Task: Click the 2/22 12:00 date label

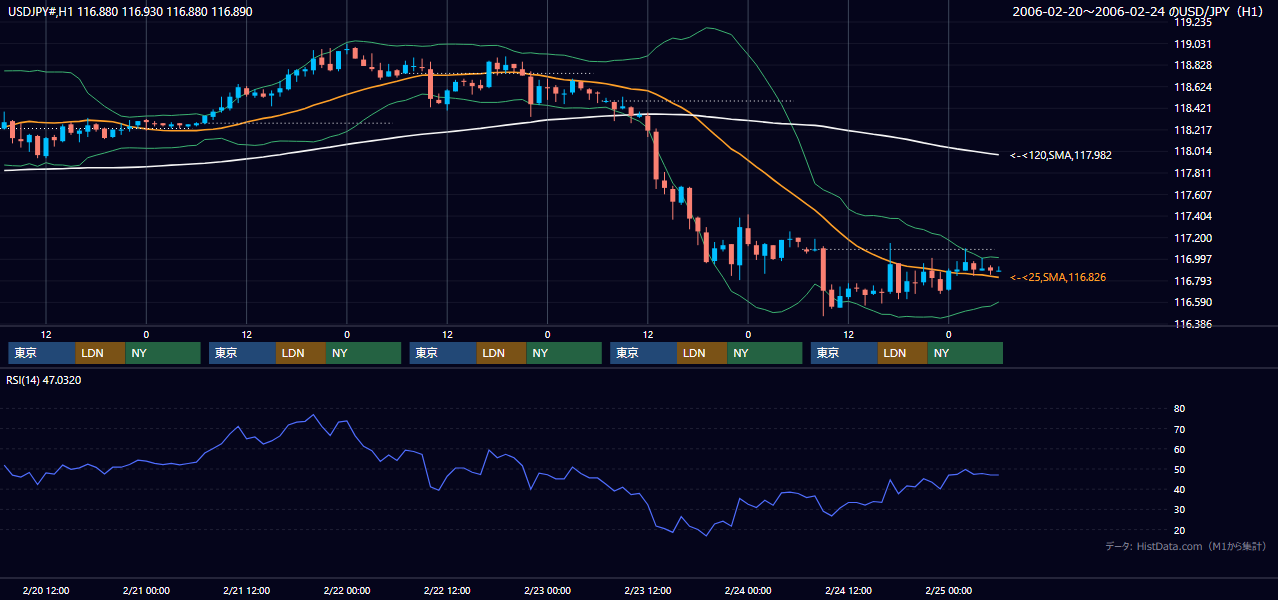Action: click(447, 590)
